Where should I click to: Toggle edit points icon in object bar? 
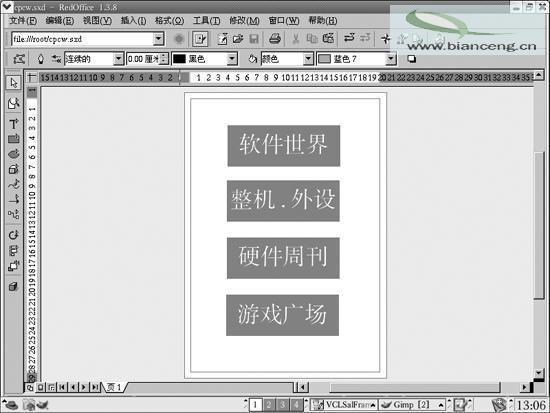[x=19, y=59]
